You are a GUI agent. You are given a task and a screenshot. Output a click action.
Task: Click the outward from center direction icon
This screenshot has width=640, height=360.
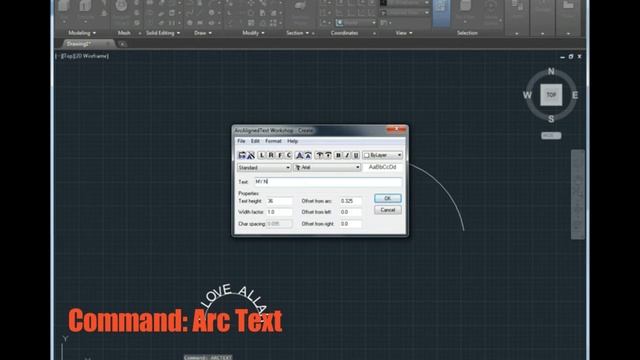pos(319,155)
